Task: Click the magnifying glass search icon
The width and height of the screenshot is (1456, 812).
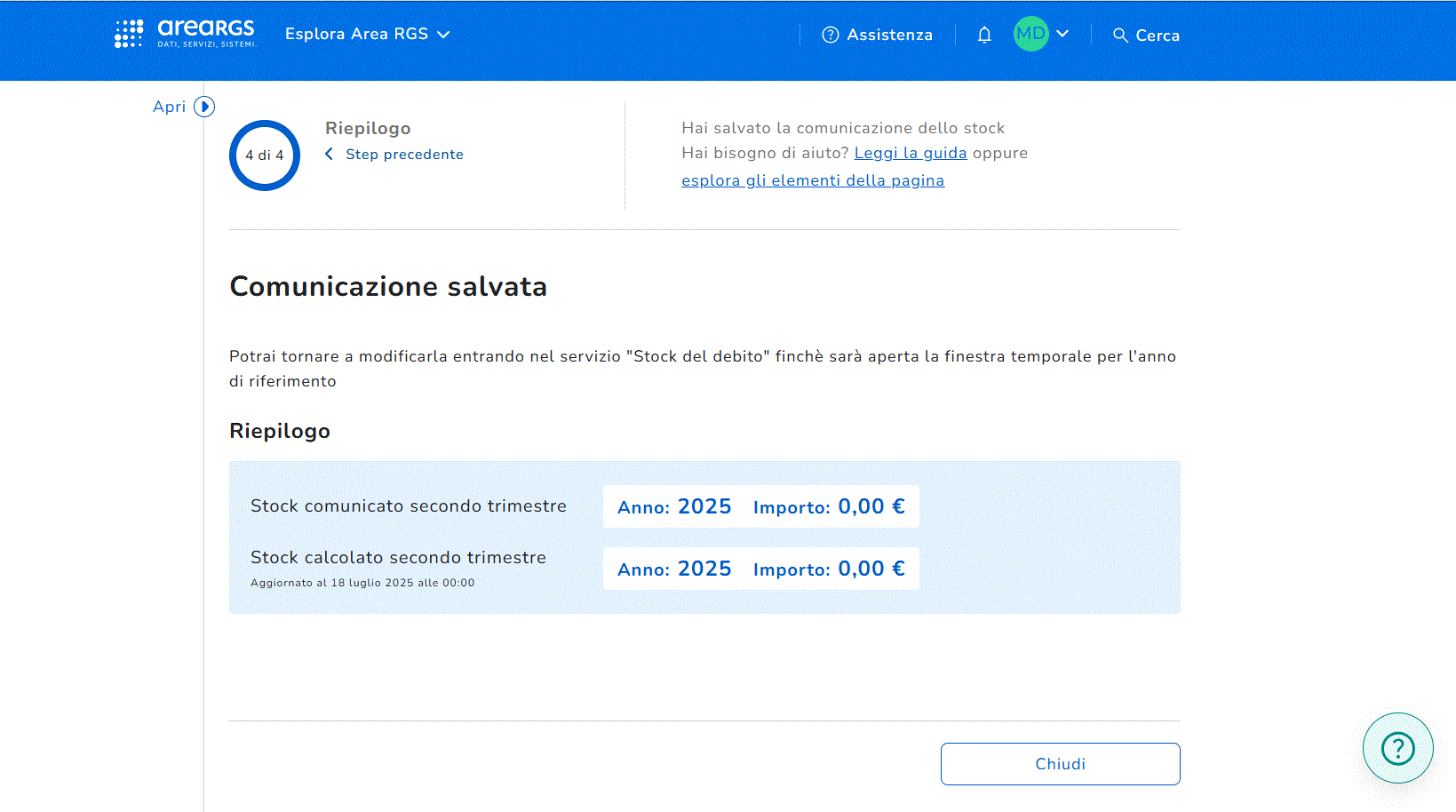Action: point(1120,36)
